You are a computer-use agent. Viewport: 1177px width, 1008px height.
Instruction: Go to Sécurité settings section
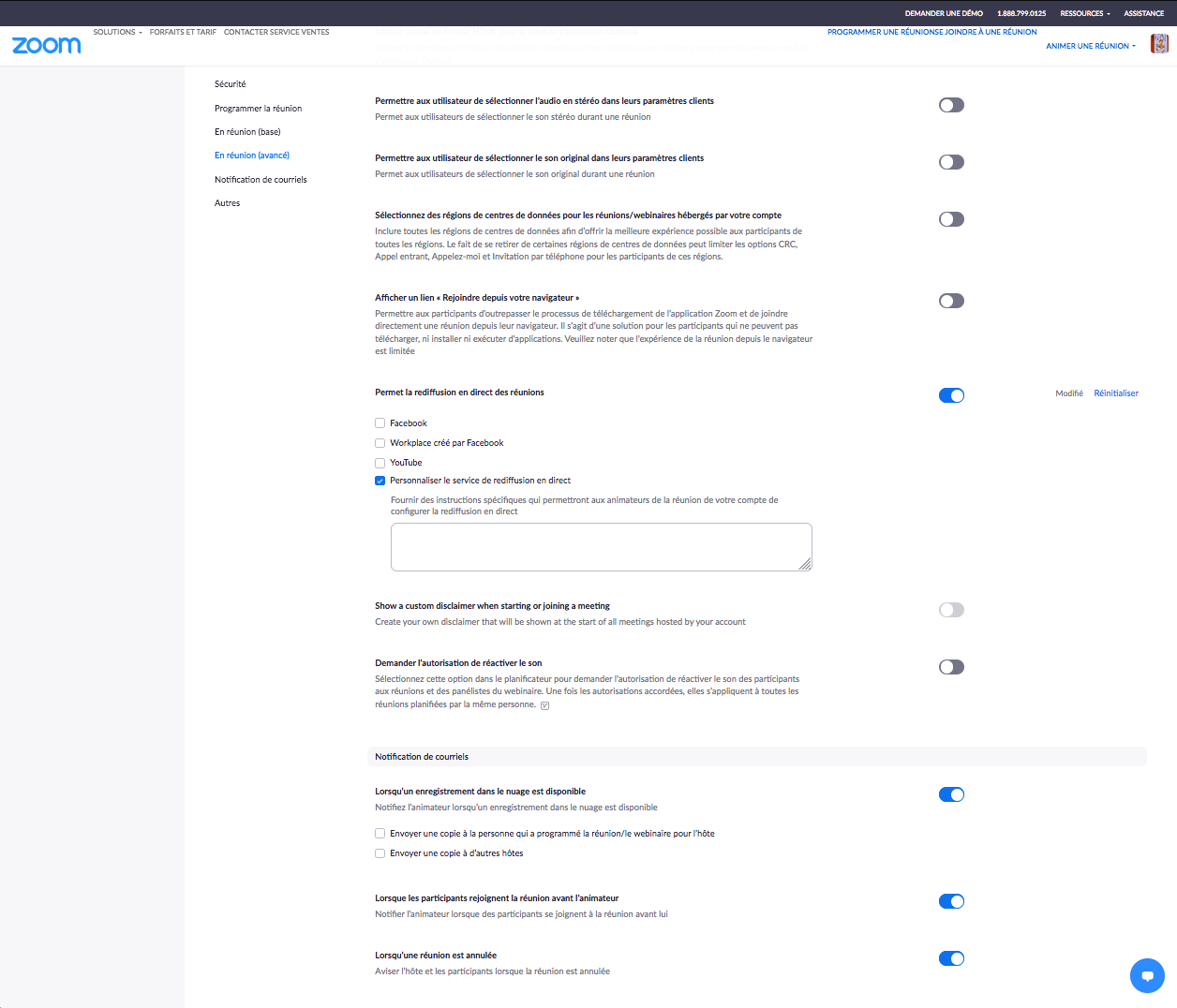tap(230, 84)
